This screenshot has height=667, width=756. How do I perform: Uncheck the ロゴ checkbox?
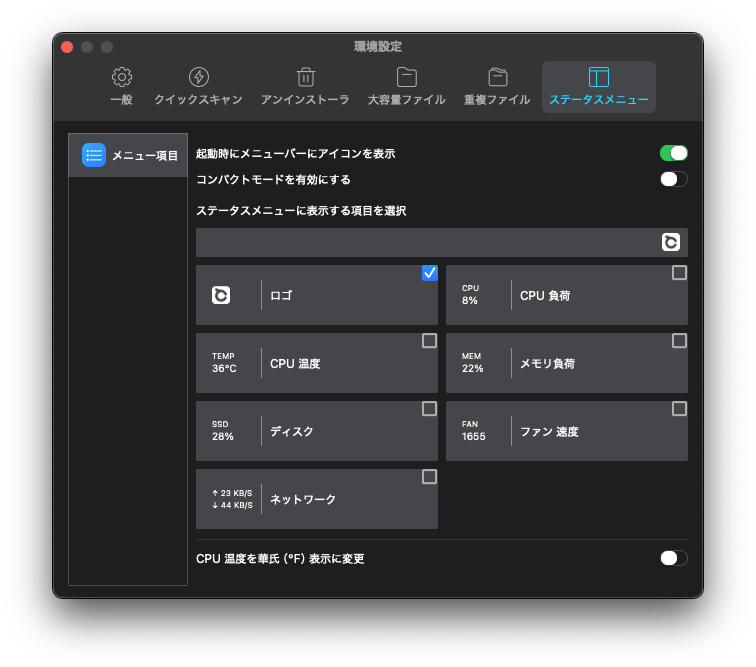click(x=430, y=273)
